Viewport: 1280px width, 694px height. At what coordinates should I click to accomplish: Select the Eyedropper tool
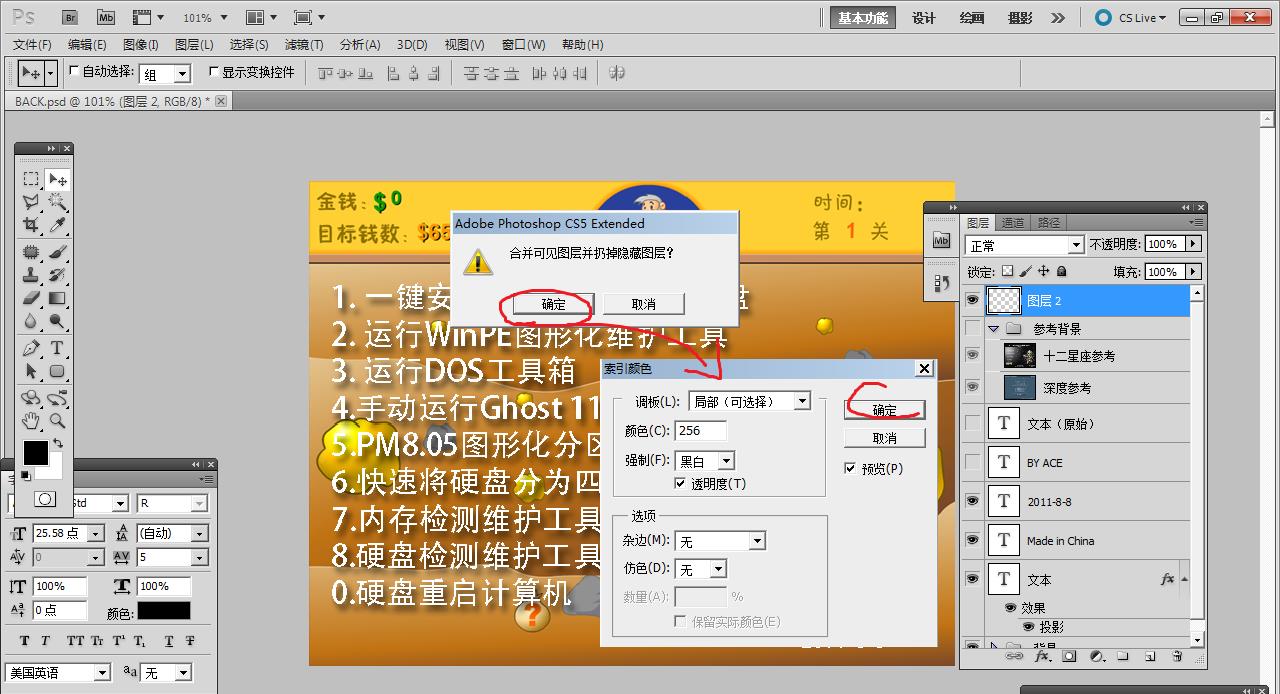point(57,224)
